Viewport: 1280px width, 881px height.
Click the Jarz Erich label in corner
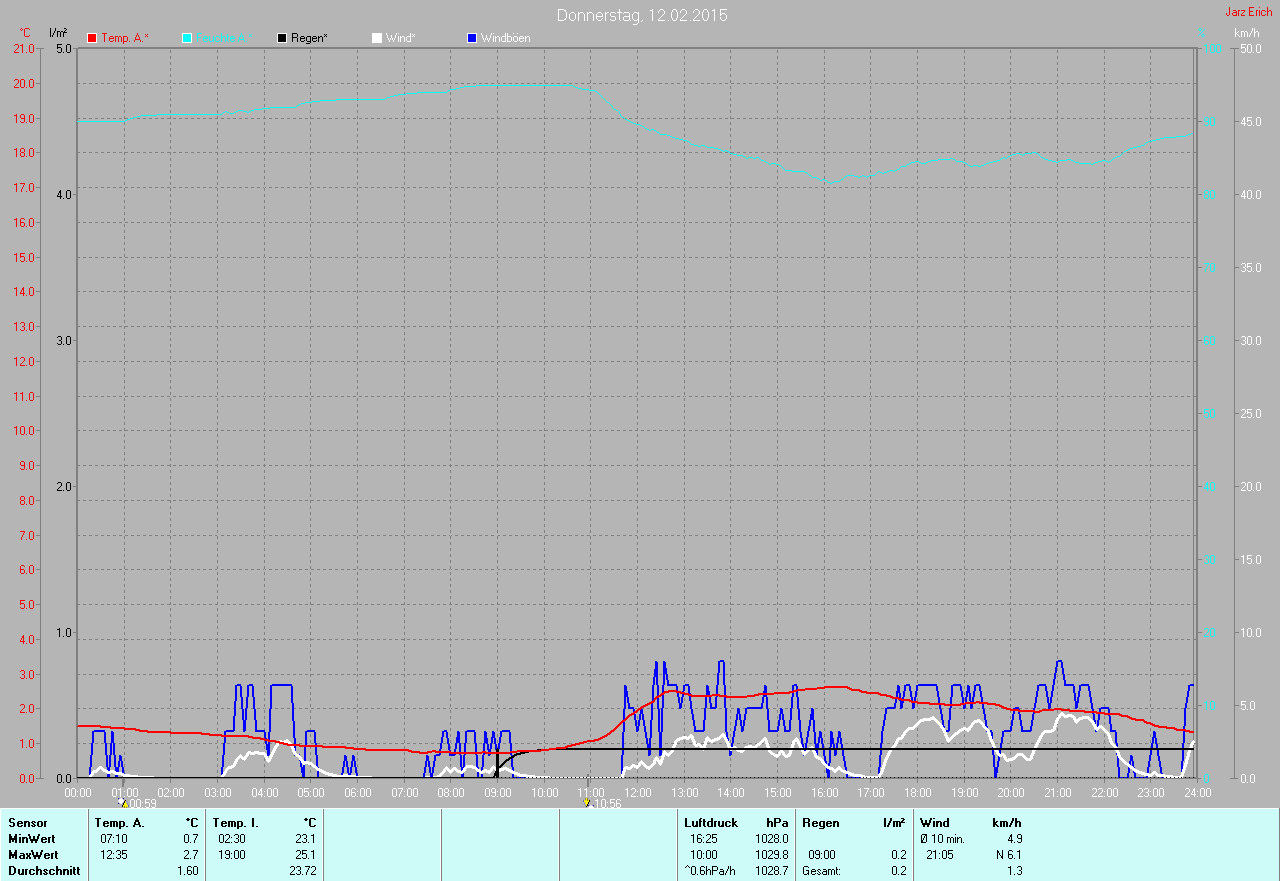1248,12
